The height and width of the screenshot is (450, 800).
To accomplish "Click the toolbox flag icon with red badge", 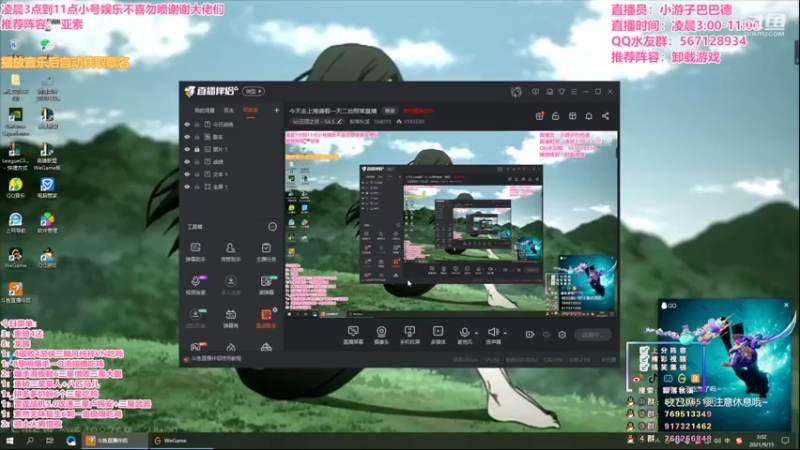I will 195,347.
